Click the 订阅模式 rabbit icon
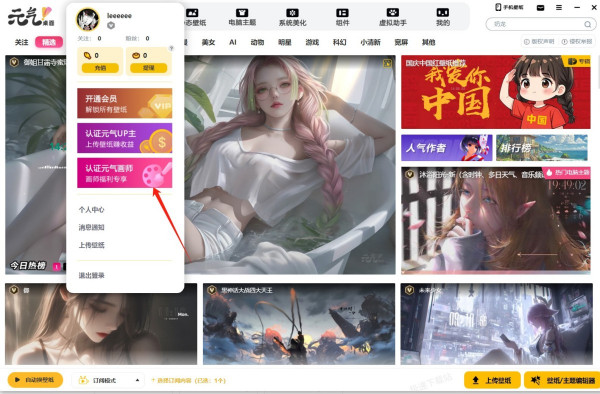Viewport: 600px width, 394px height. tap(83, 380)
